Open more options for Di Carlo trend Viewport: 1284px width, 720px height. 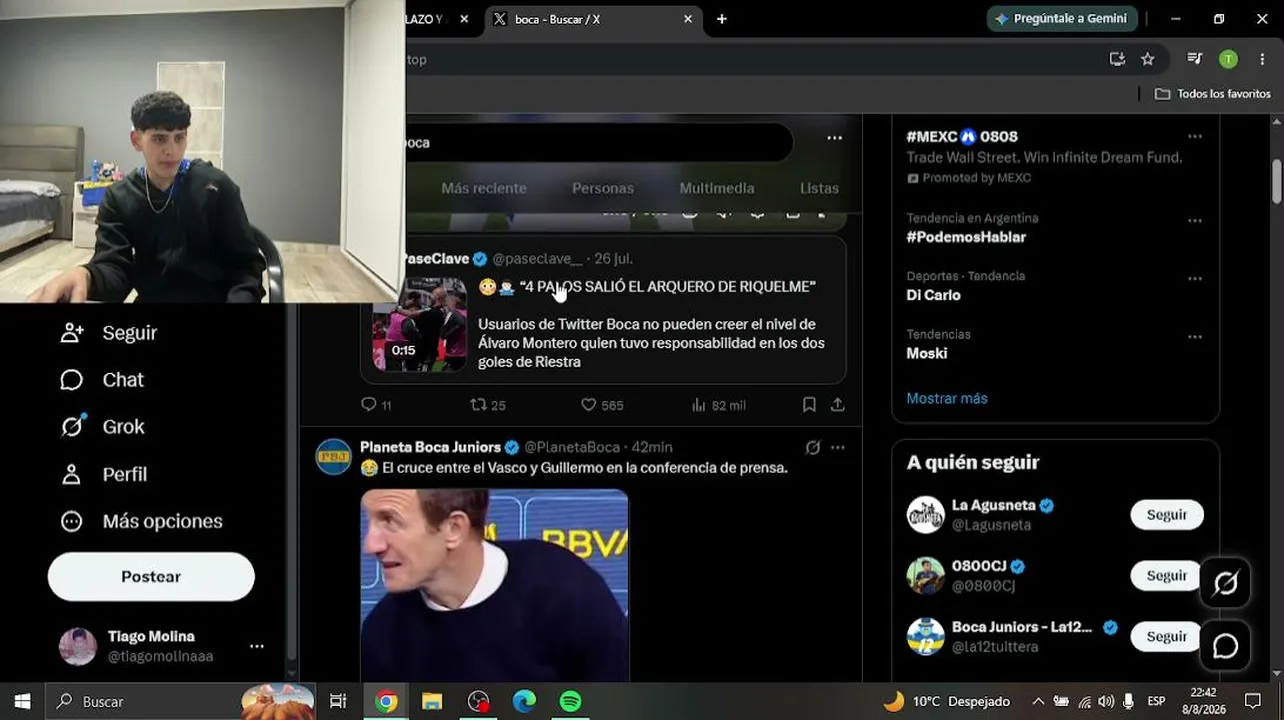click(1194, 278)
